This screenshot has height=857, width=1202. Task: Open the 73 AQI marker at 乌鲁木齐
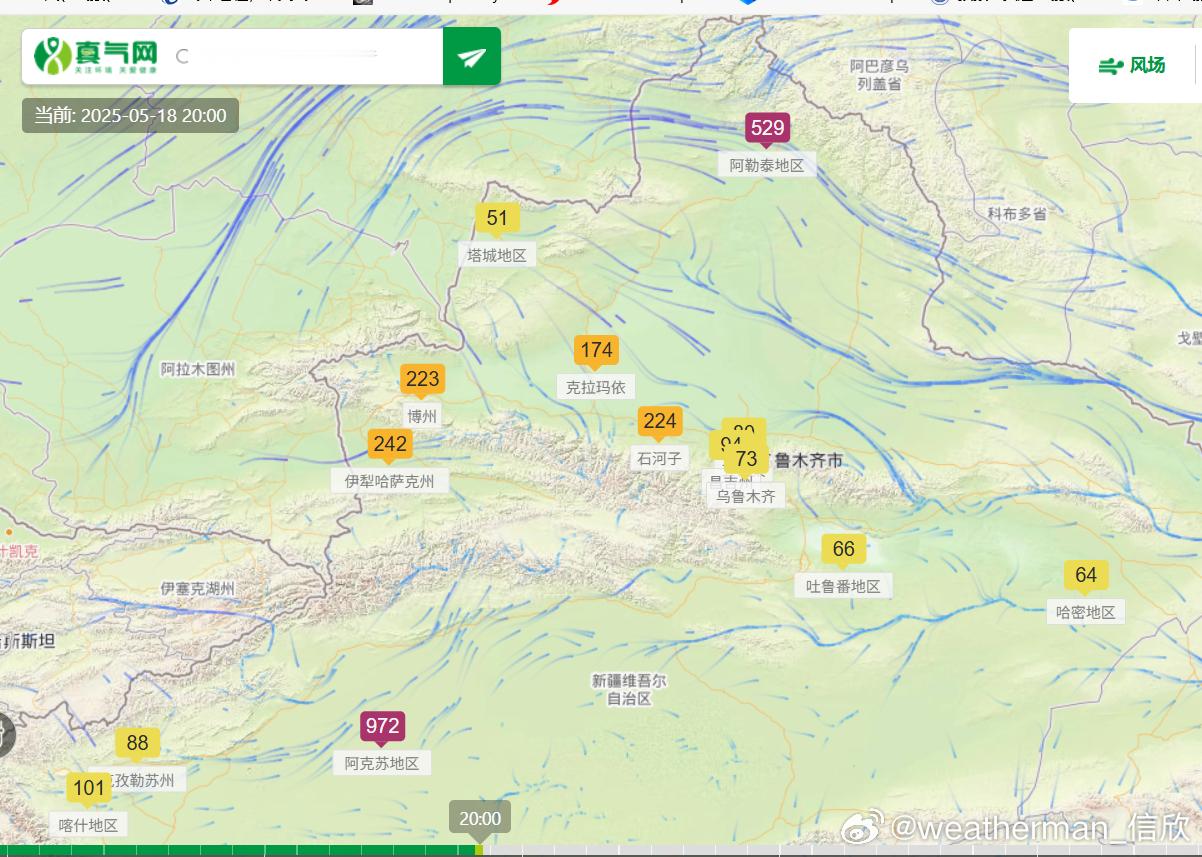[746, 459]
